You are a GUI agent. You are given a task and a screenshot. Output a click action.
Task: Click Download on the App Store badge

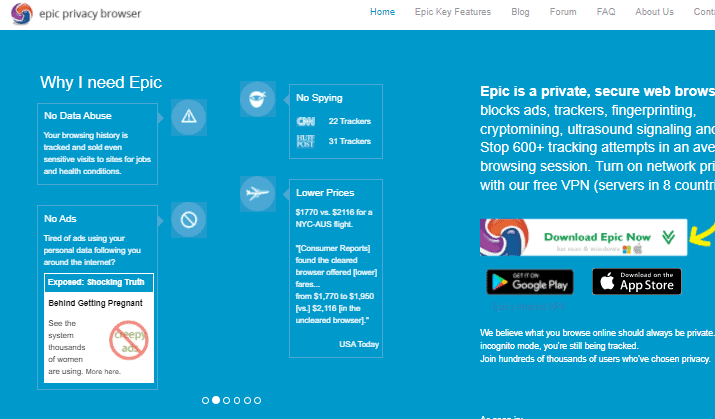(x=637, y=282)
